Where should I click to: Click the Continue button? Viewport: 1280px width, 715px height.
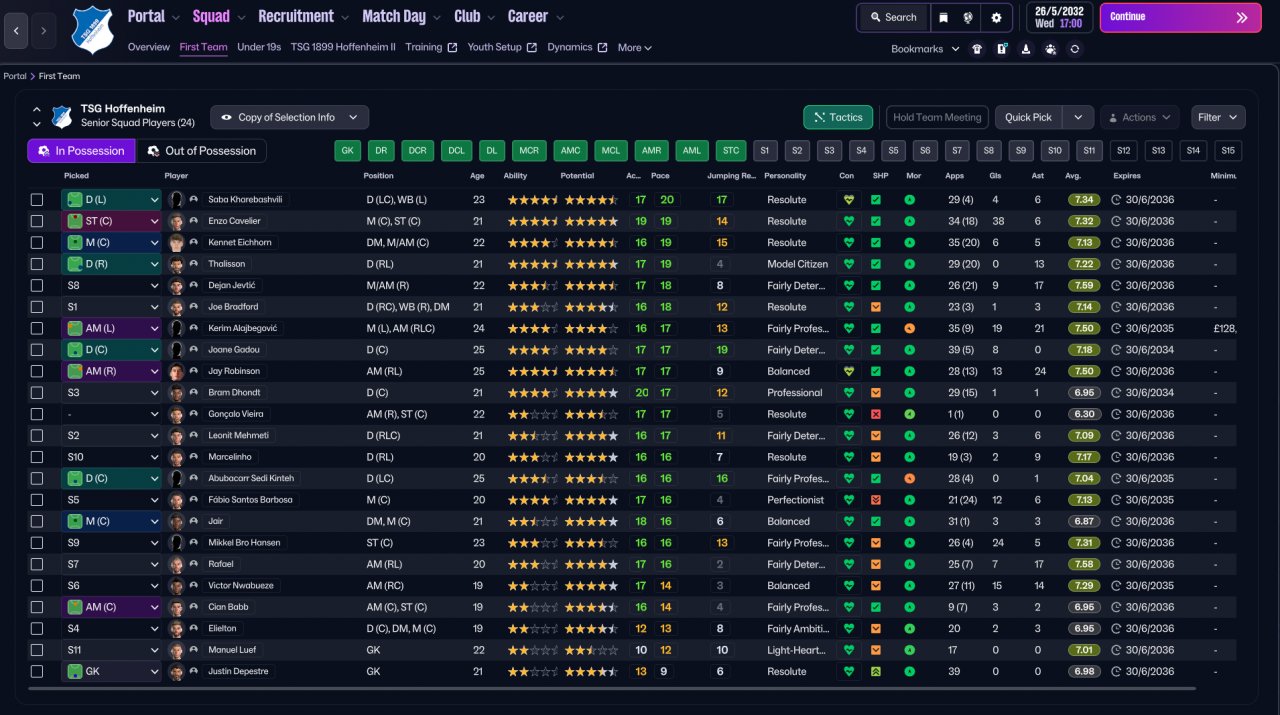1181,17
